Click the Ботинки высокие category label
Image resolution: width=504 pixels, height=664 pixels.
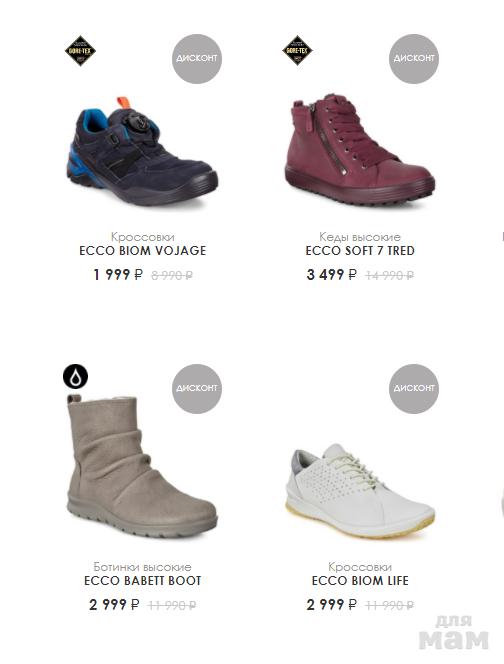coord(143,567)
